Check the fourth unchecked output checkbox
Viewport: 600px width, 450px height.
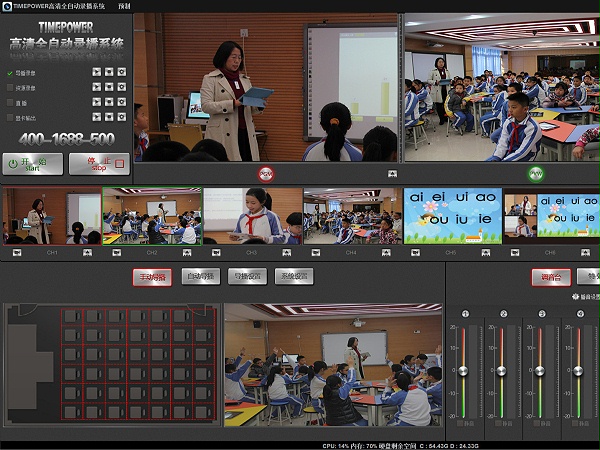coord(10,117)
